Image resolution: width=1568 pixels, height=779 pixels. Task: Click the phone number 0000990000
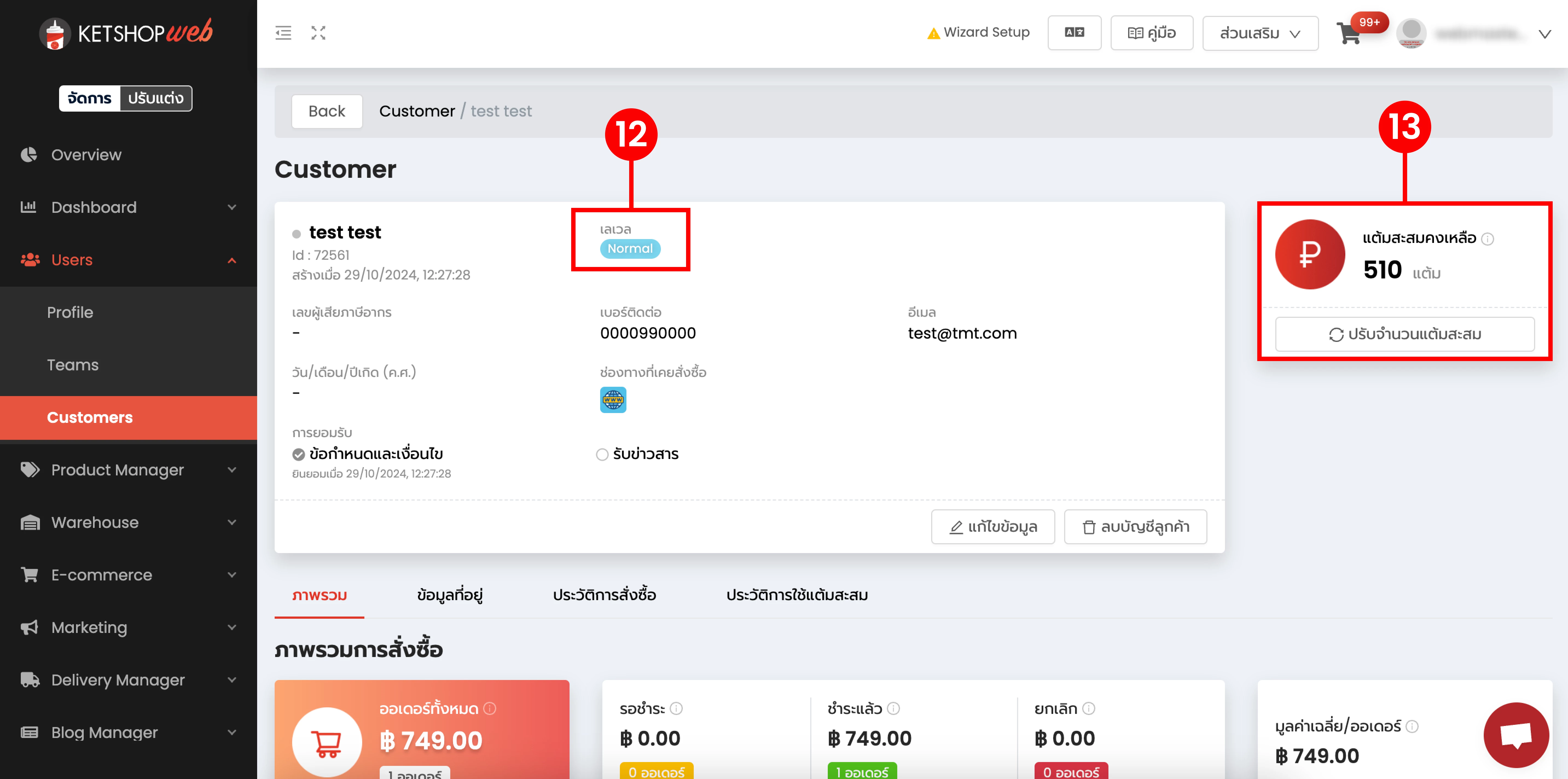point(648,333)
